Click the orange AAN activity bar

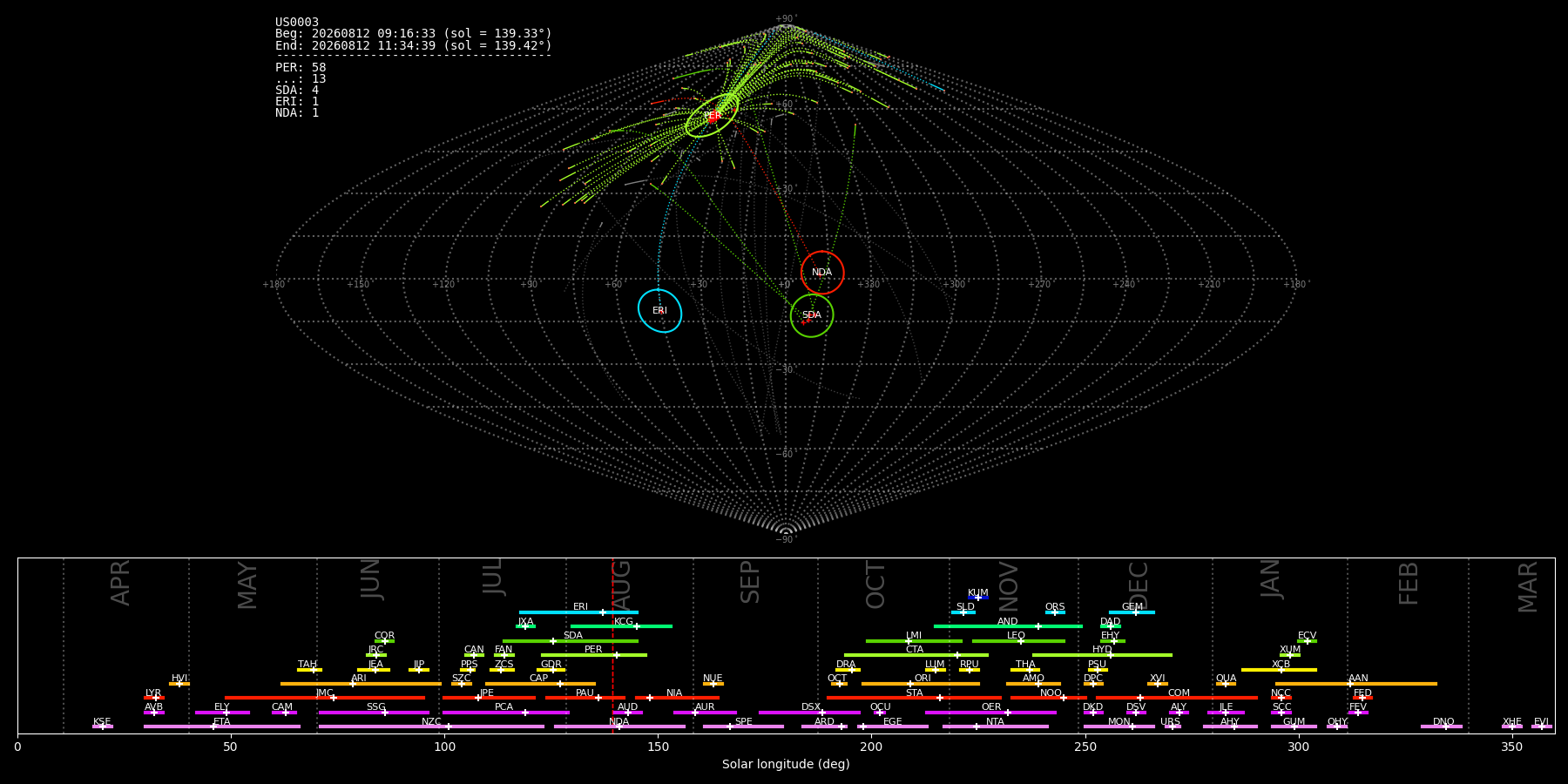1356,684
